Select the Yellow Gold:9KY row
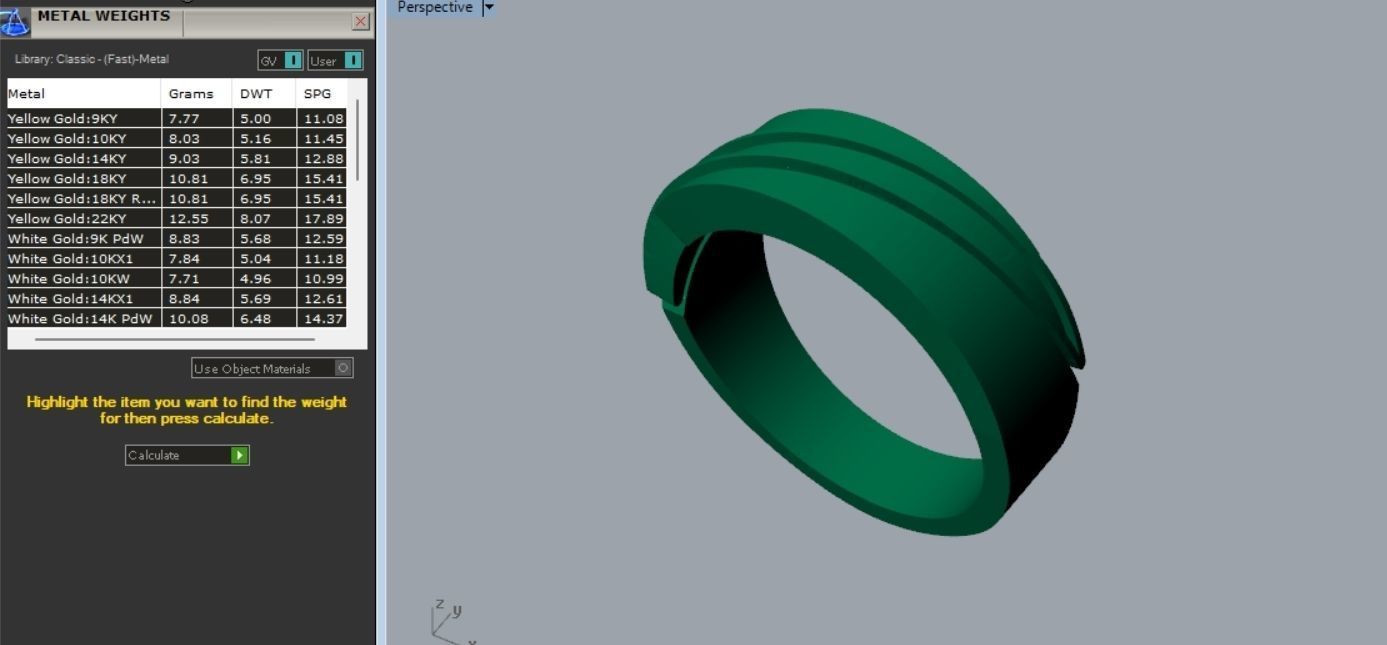Viewport: 1387px width, 645px height. pos(177,118)
